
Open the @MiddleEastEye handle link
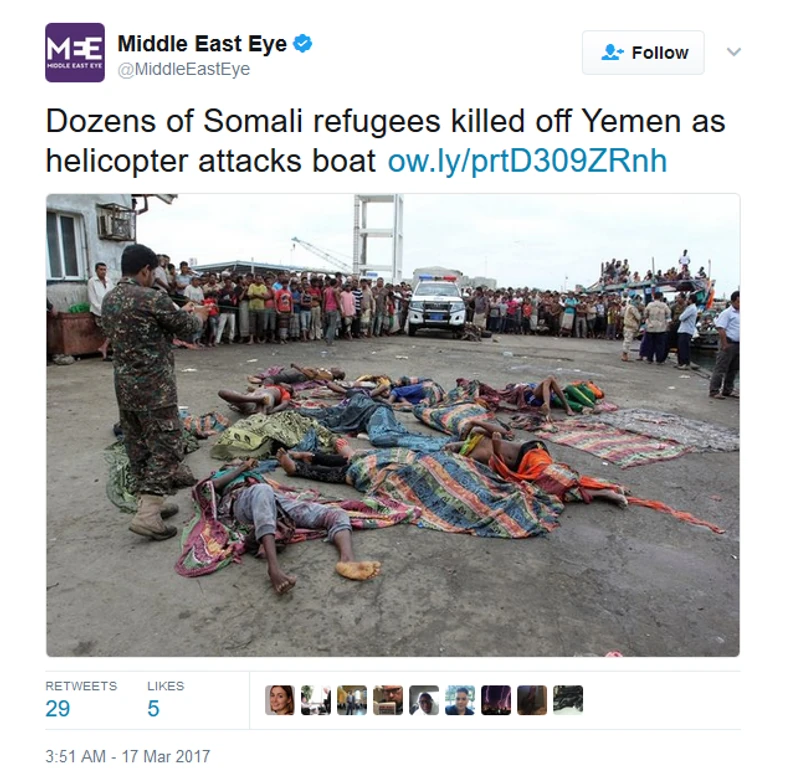183,69
